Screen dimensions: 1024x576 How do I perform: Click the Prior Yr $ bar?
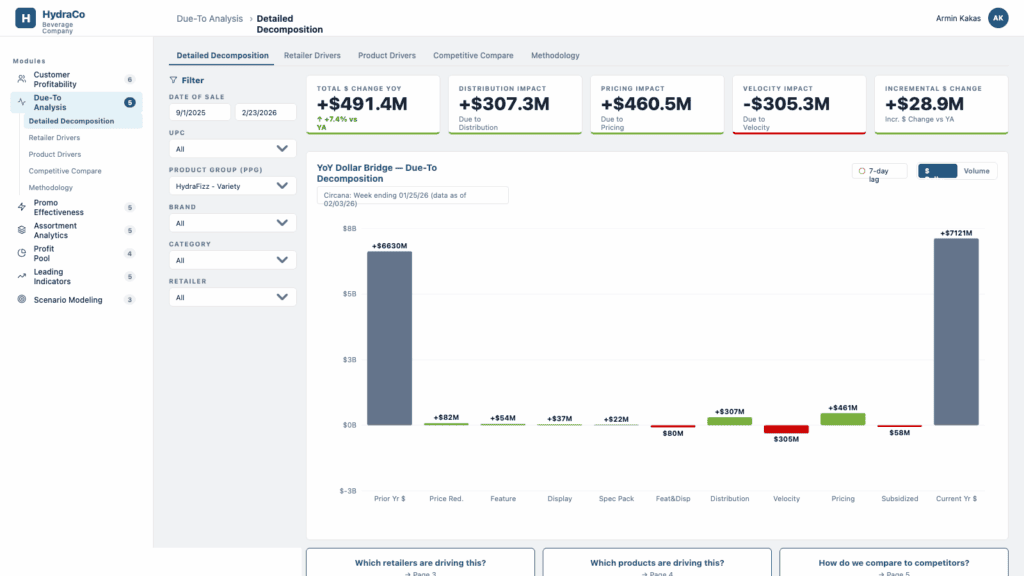(389, 338)
